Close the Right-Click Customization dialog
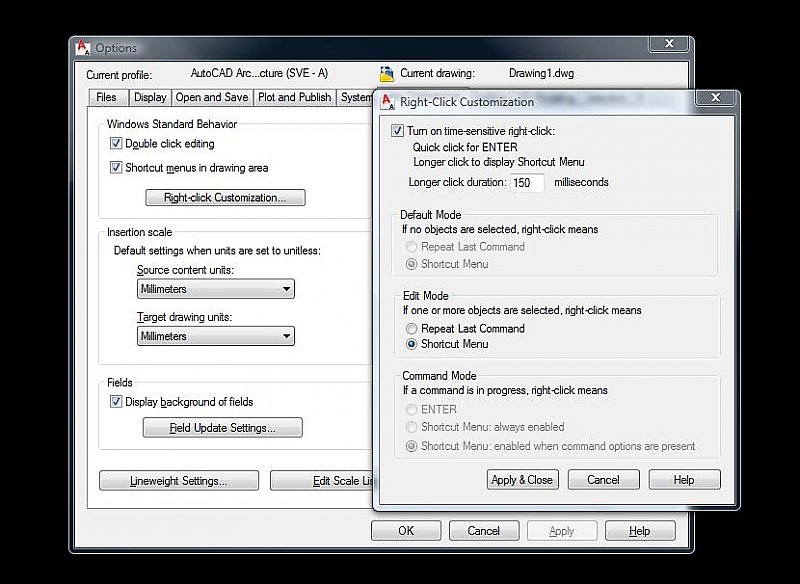 coord(715,97)
